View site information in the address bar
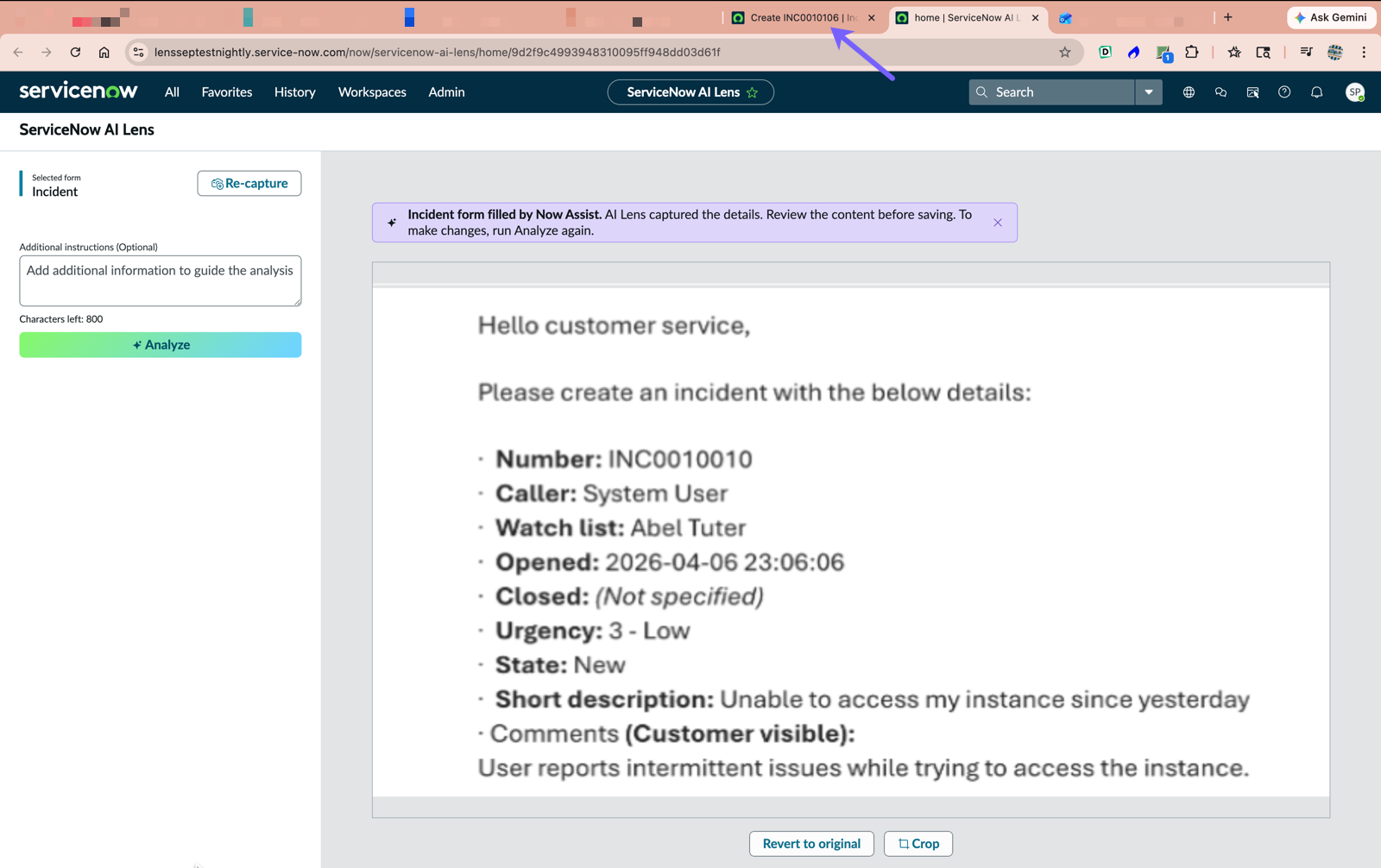Image resolution: width=1381 pixels, height=868 pixels. point(138,53)
